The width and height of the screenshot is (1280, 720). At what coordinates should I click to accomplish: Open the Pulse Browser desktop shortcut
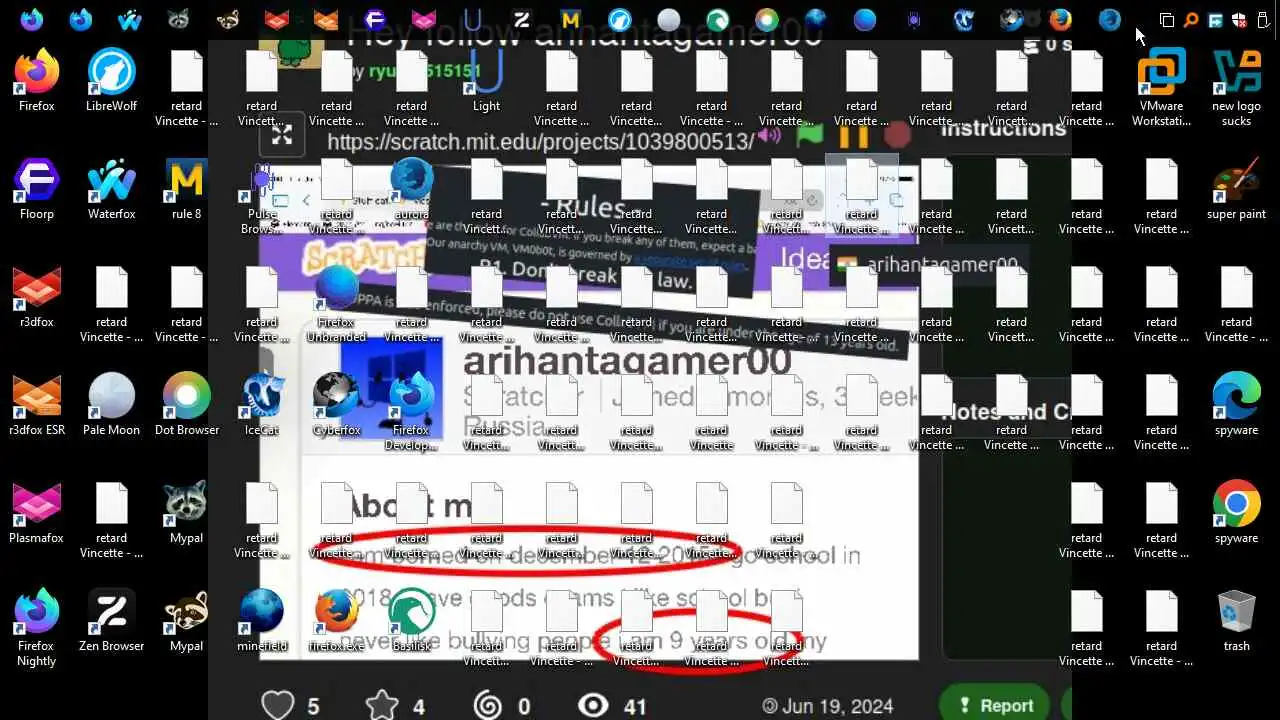[261, 195]
